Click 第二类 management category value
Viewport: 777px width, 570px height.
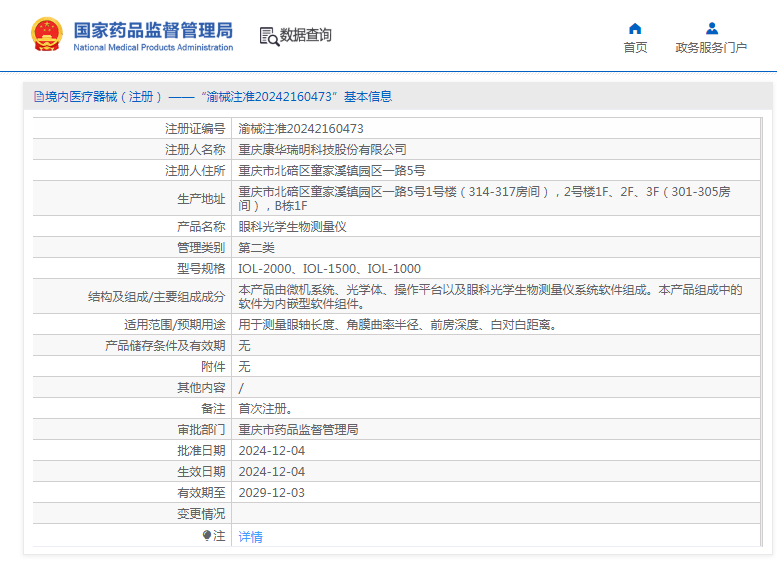tap(256, 248)
